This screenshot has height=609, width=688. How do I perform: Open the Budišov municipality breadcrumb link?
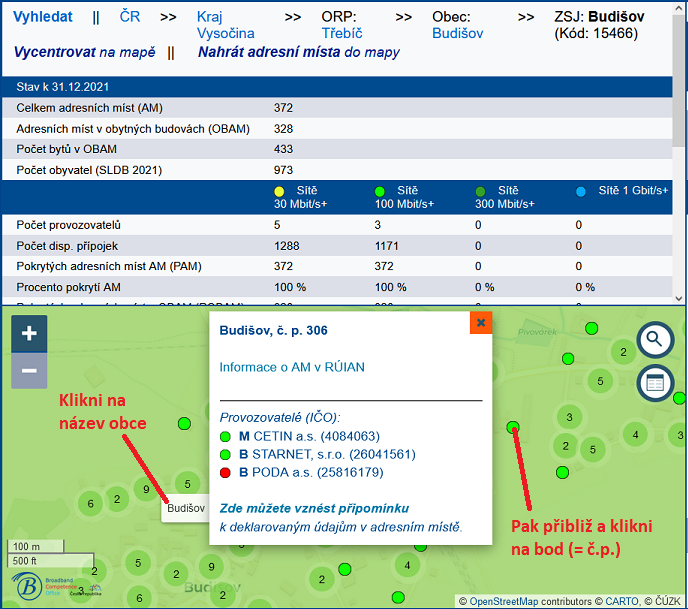(457, 33)
